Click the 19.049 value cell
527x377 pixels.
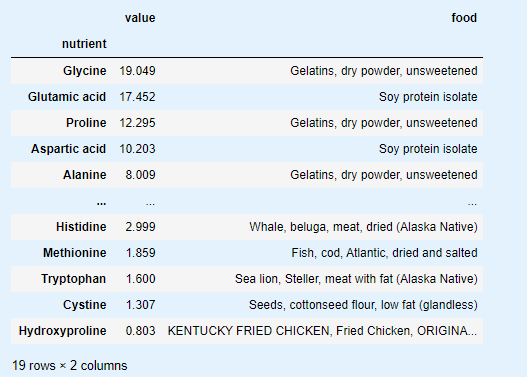[137, 71]
